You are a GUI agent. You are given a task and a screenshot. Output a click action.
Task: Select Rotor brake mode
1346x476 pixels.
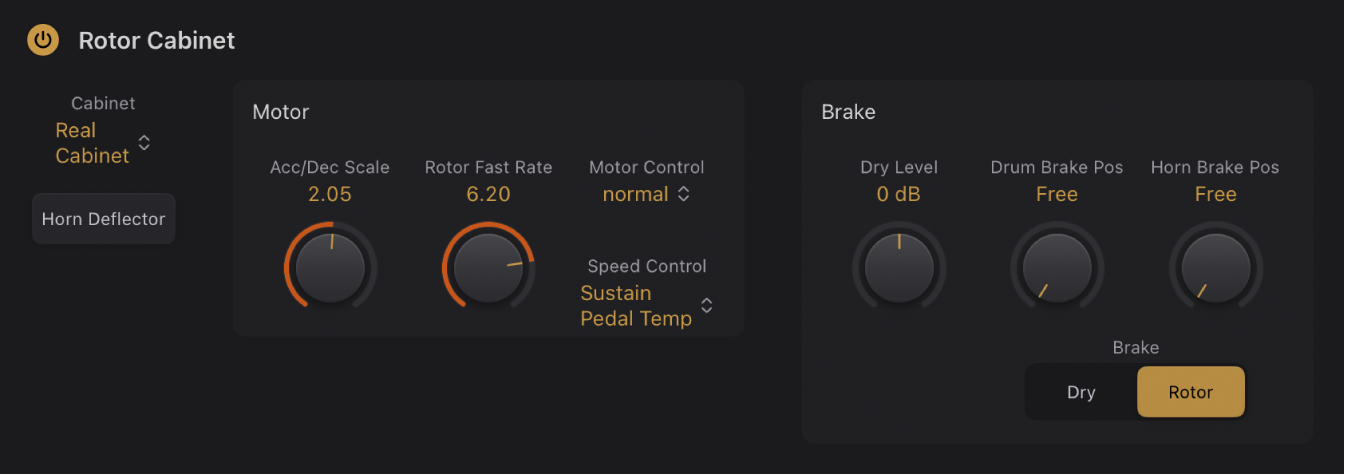point(1191,392)
